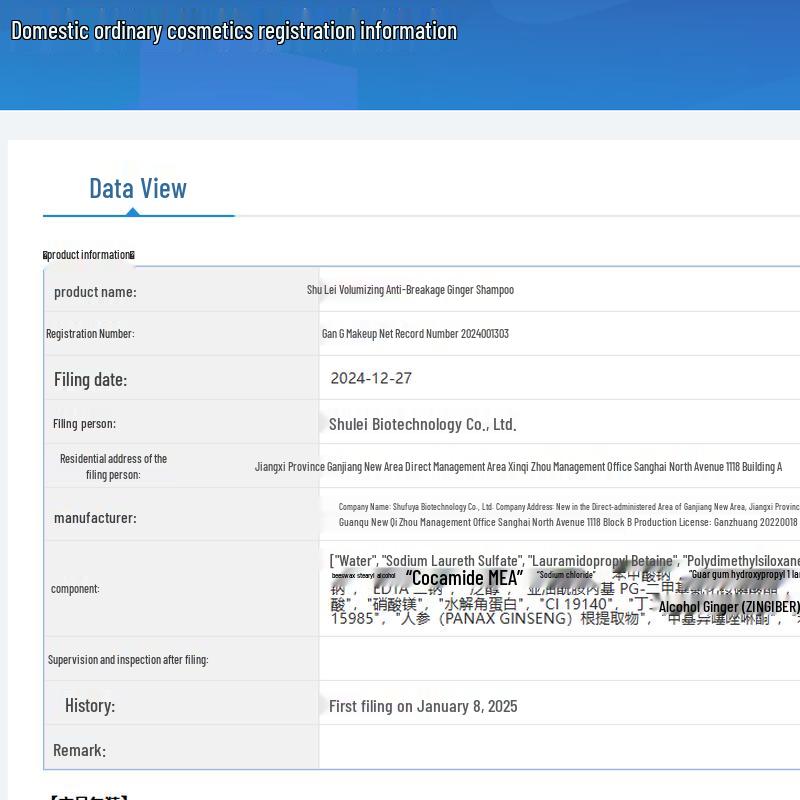This screenshot has height=800, width=800.
Task: Select the Jiangxi Province residential address text
Action: (x=518, y=467)
